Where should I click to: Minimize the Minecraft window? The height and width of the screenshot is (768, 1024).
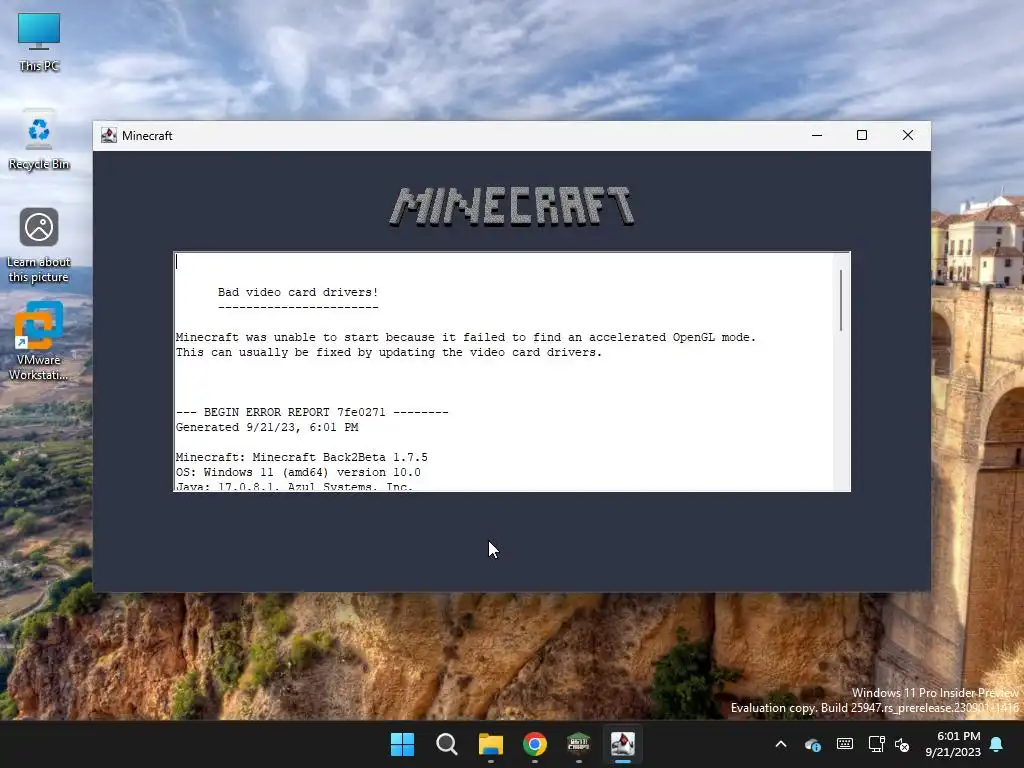click(817, 135)
